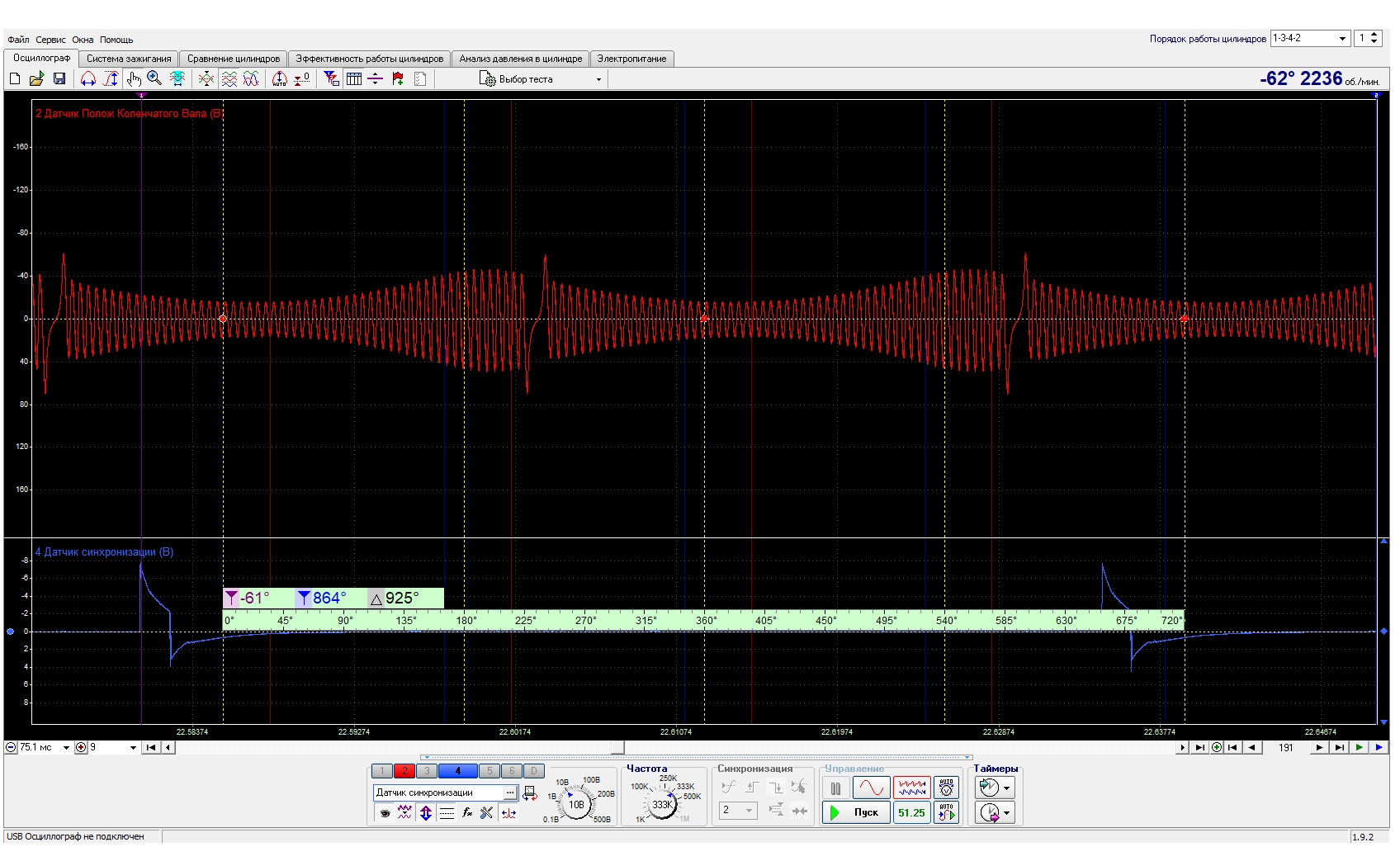
Task: Open channel settings with the wrench icon
Action: pyautogui.click(x=487, y=813)
